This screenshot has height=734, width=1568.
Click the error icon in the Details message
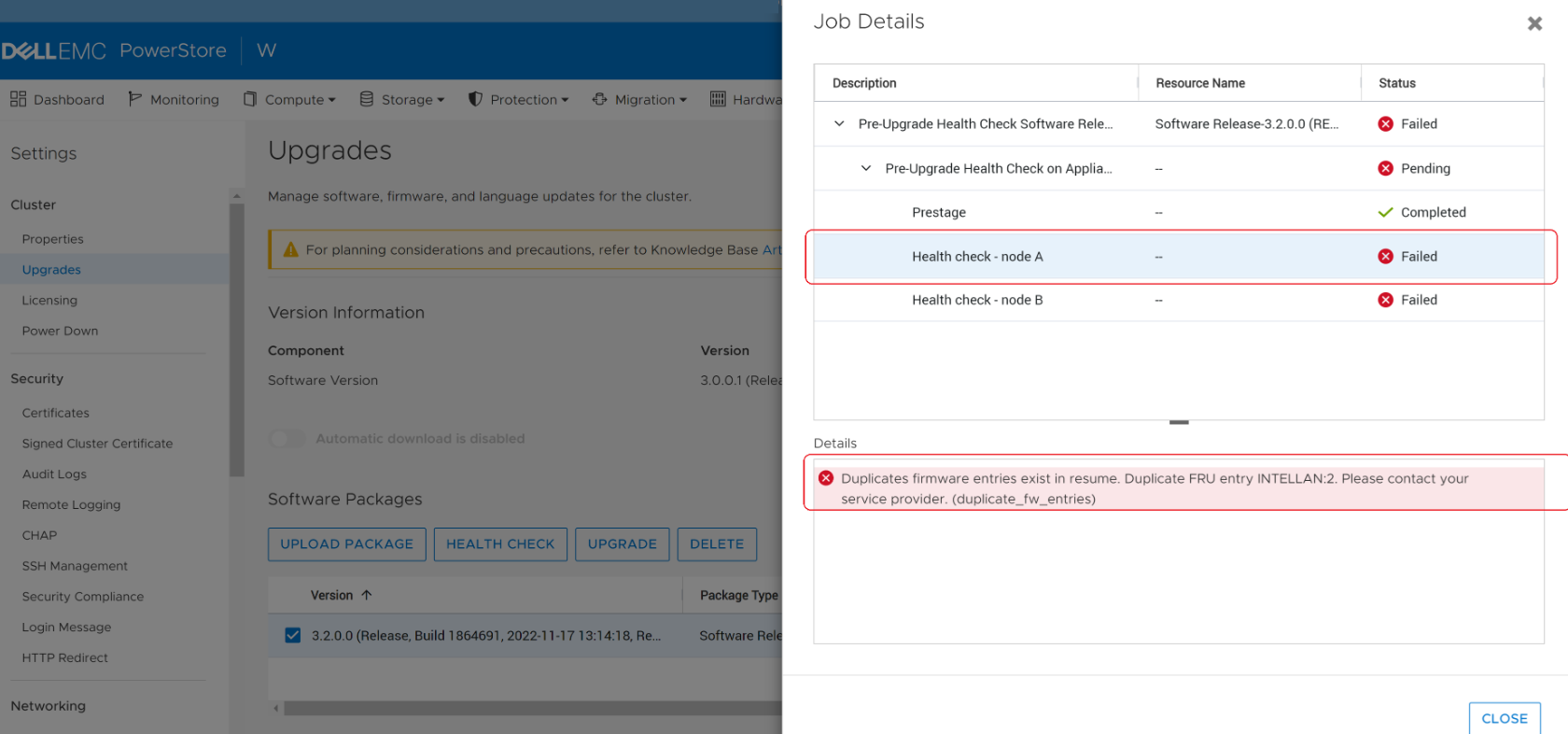click(826, 478)
